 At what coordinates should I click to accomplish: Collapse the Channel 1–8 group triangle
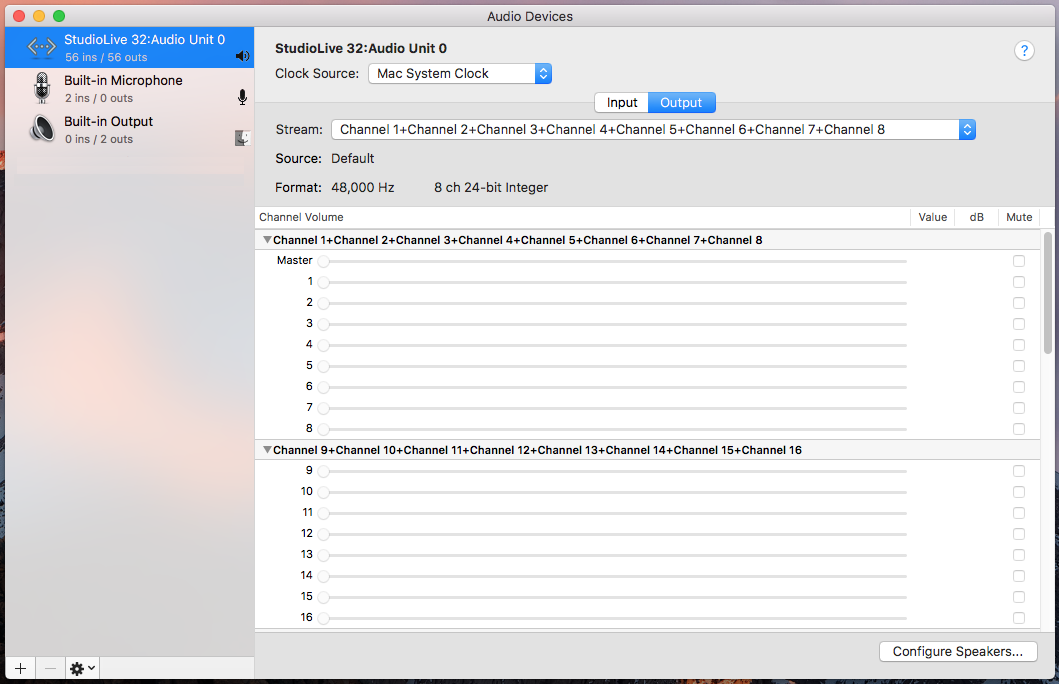point(267,240)
